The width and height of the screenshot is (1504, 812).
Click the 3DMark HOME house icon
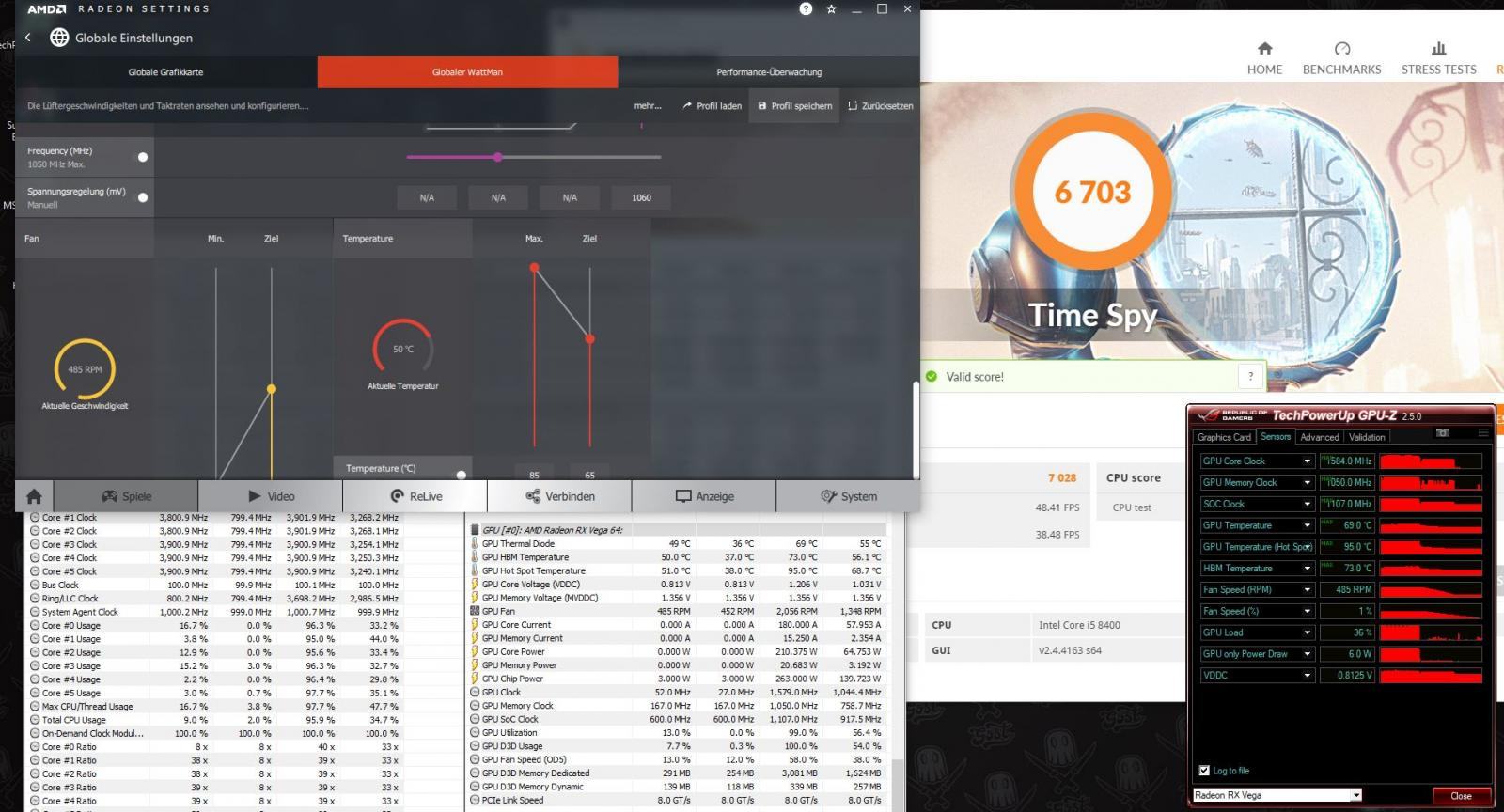(x=1264, y=49)
